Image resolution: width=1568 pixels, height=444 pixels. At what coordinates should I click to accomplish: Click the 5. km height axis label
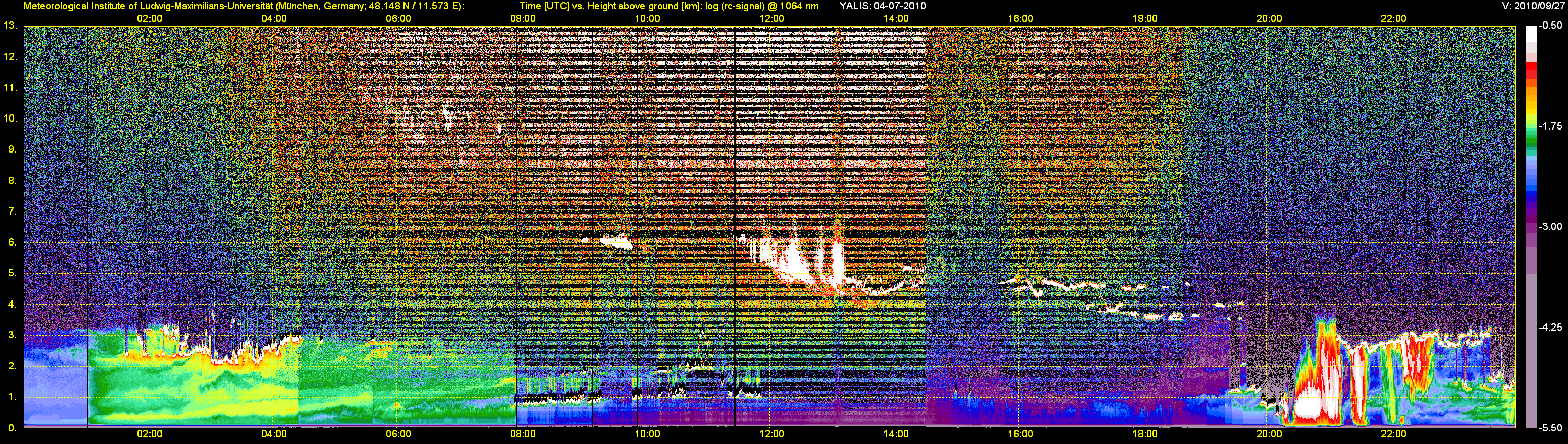(x=12, y=274)
